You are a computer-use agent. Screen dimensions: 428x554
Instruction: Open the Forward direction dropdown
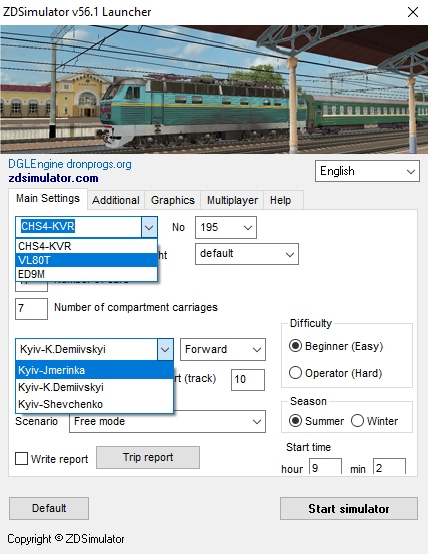click(x=223, y=349)
